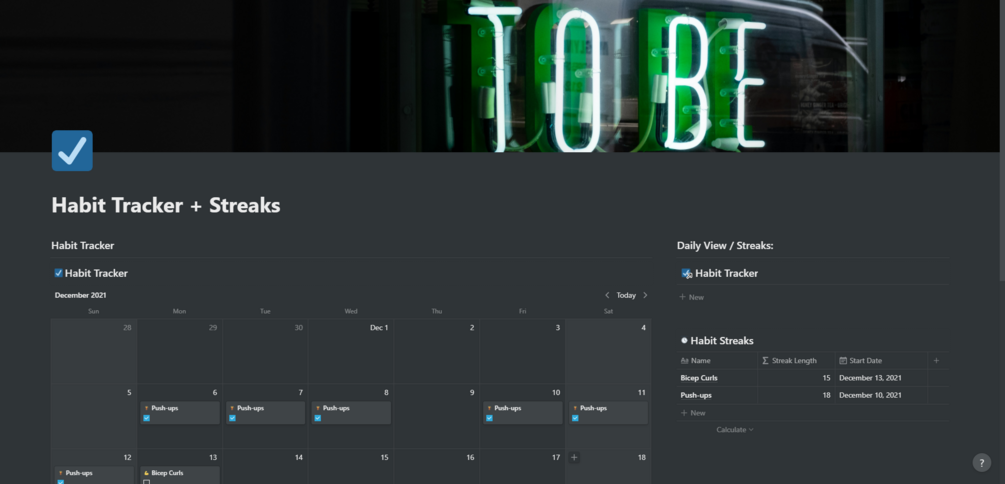1005x484 pixels.
Task: Click the page vertical scrollbar
Action: (x=1002, y=140)
